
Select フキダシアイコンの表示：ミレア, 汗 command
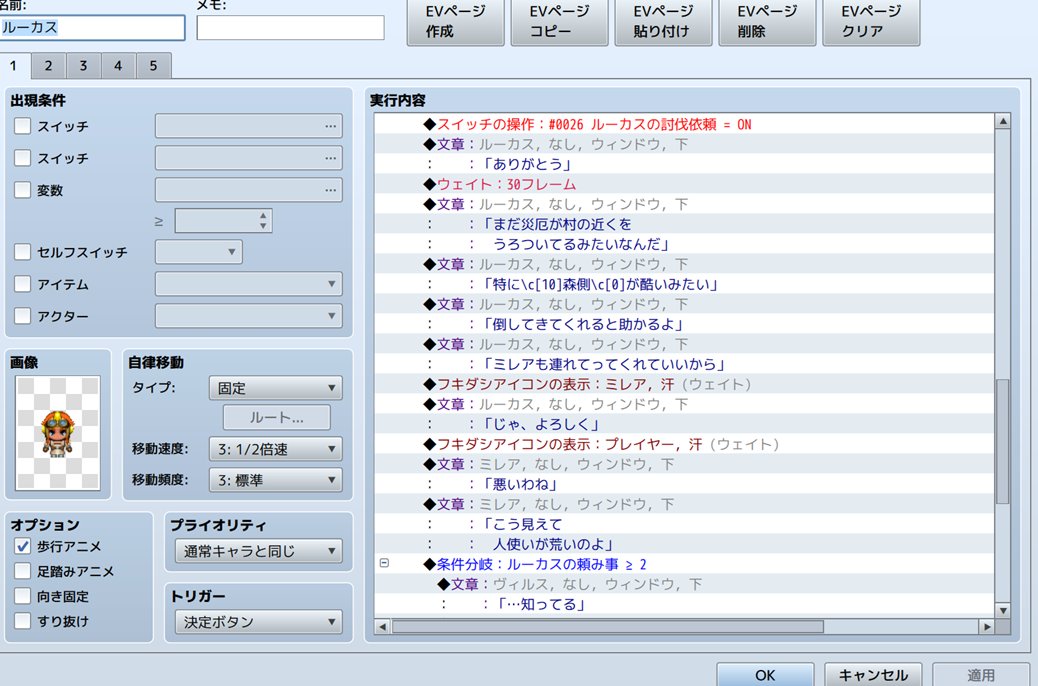[684, 384]
